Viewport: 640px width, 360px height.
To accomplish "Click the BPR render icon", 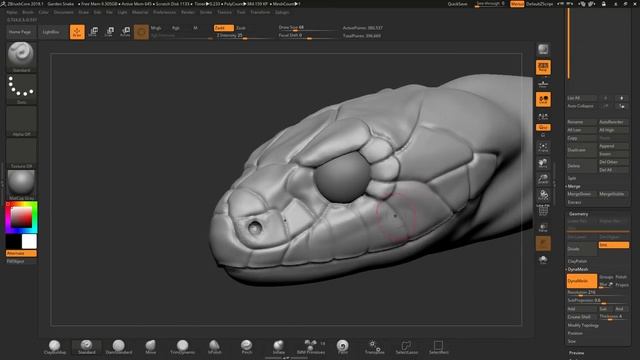I will (543, 50).
